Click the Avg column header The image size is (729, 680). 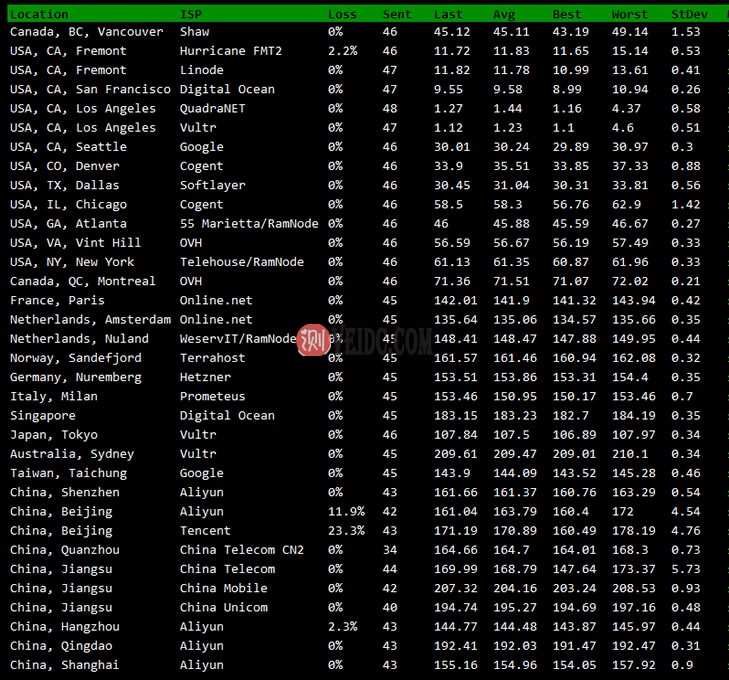tap(504, 14)
